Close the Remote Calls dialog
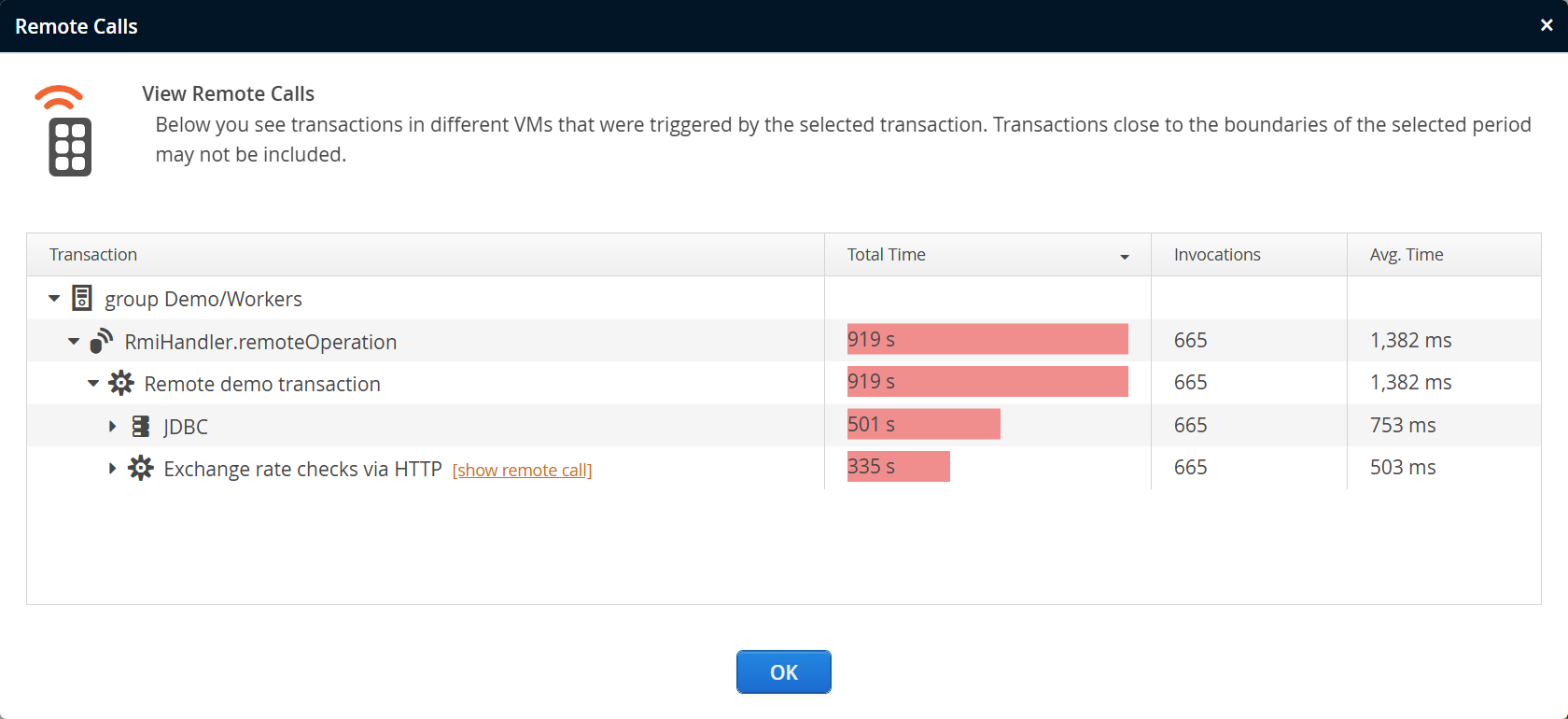Screen dimensions: 1568x719 (x=1547, y=25)
